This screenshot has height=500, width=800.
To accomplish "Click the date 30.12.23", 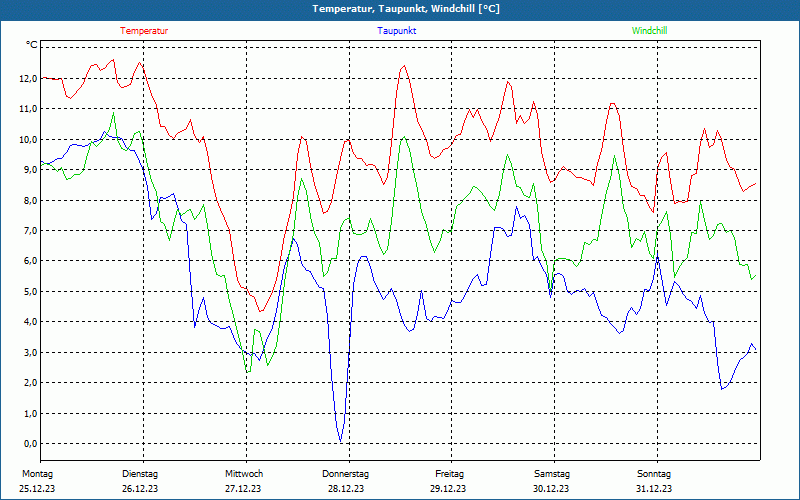I will coord(551,489).
